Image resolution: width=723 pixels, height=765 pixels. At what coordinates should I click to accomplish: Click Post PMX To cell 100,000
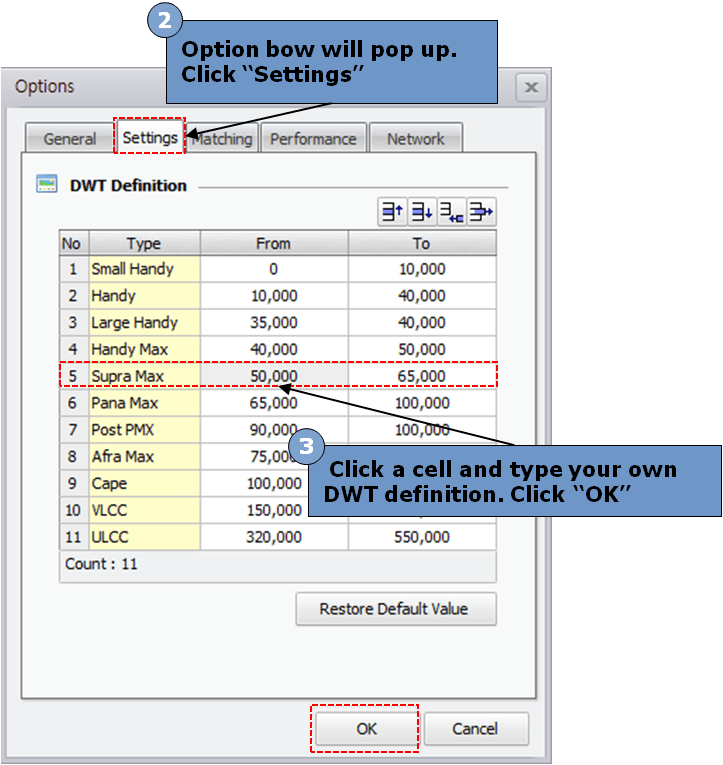click(x=422, y=430)
